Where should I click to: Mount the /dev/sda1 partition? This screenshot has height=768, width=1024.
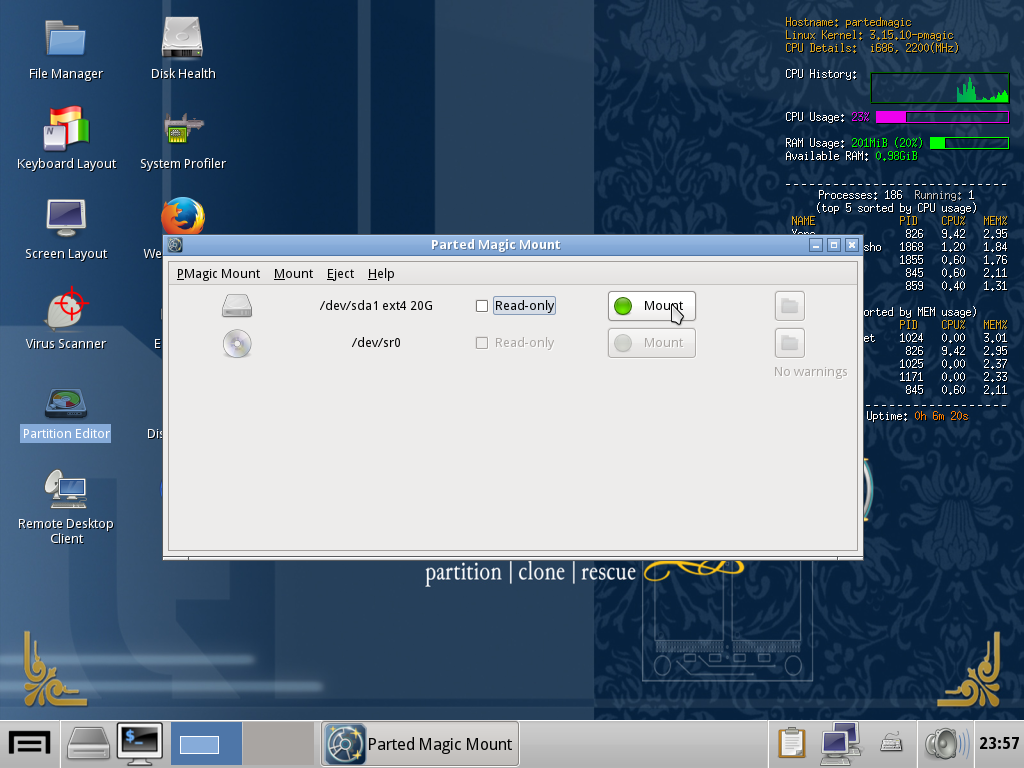click(x=652, y=306)
